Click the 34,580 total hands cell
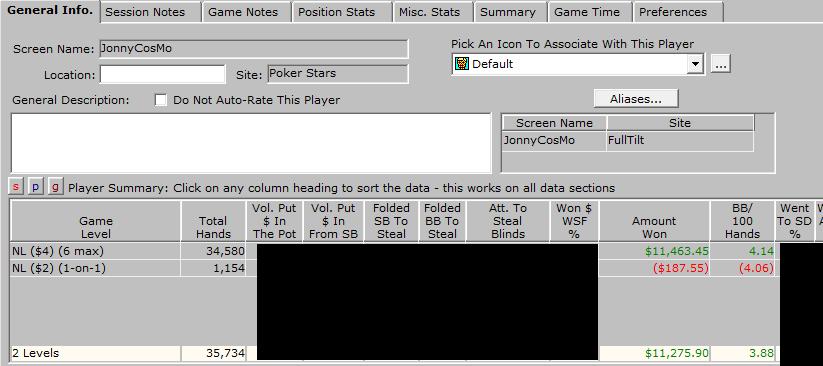This screenshot has width=823, height=366. (x=214, y=251)
